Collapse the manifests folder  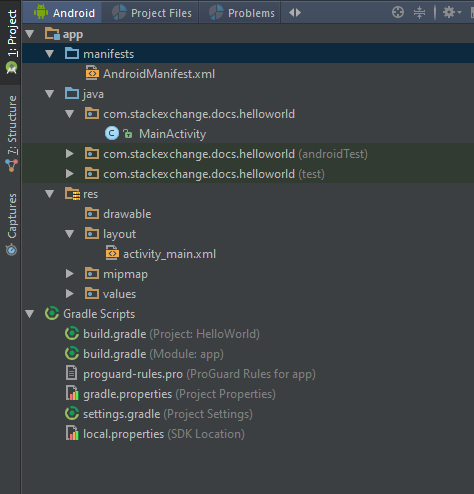pos(50,54)
